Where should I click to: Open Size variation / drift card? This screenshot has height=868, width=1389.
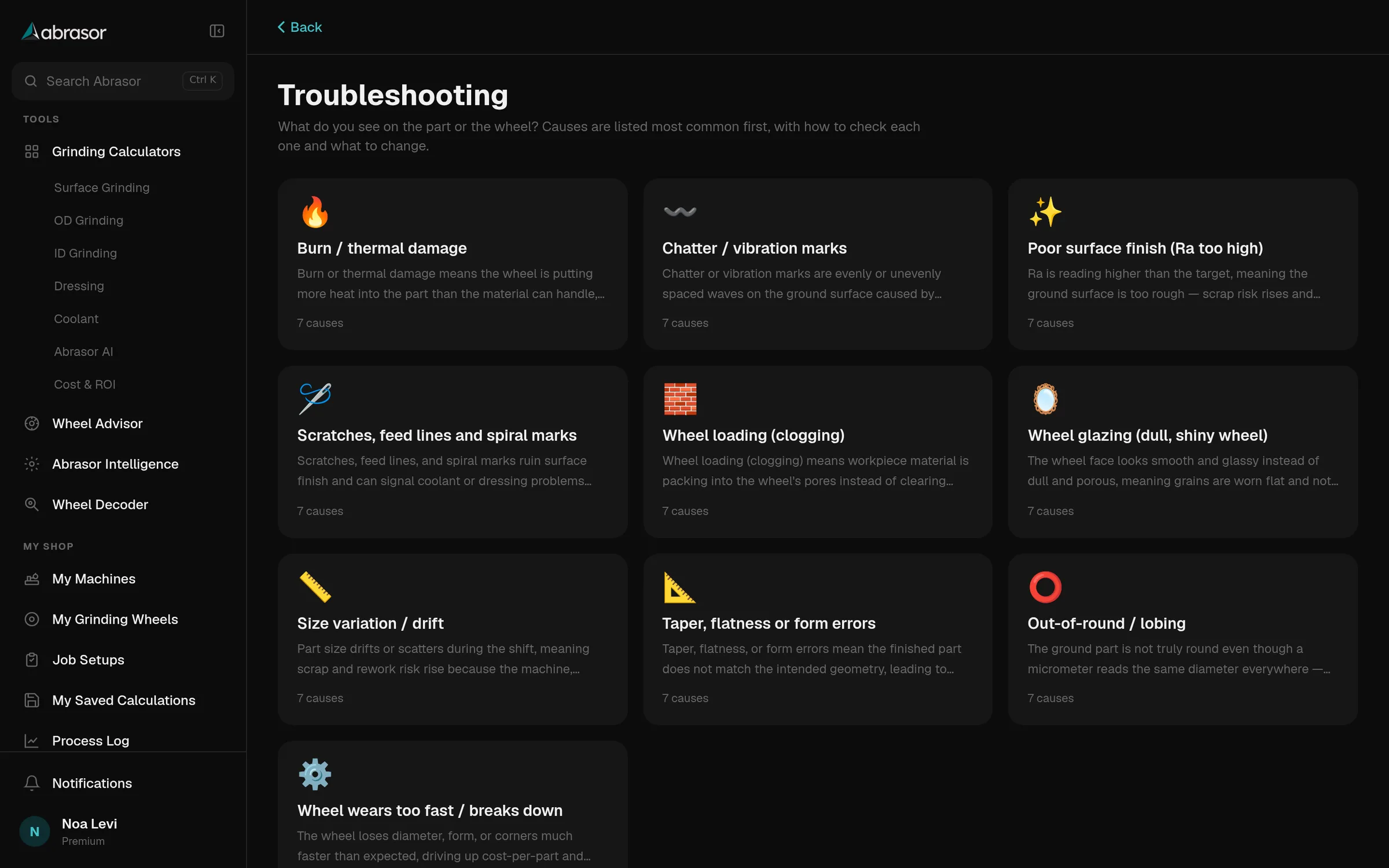453,639
